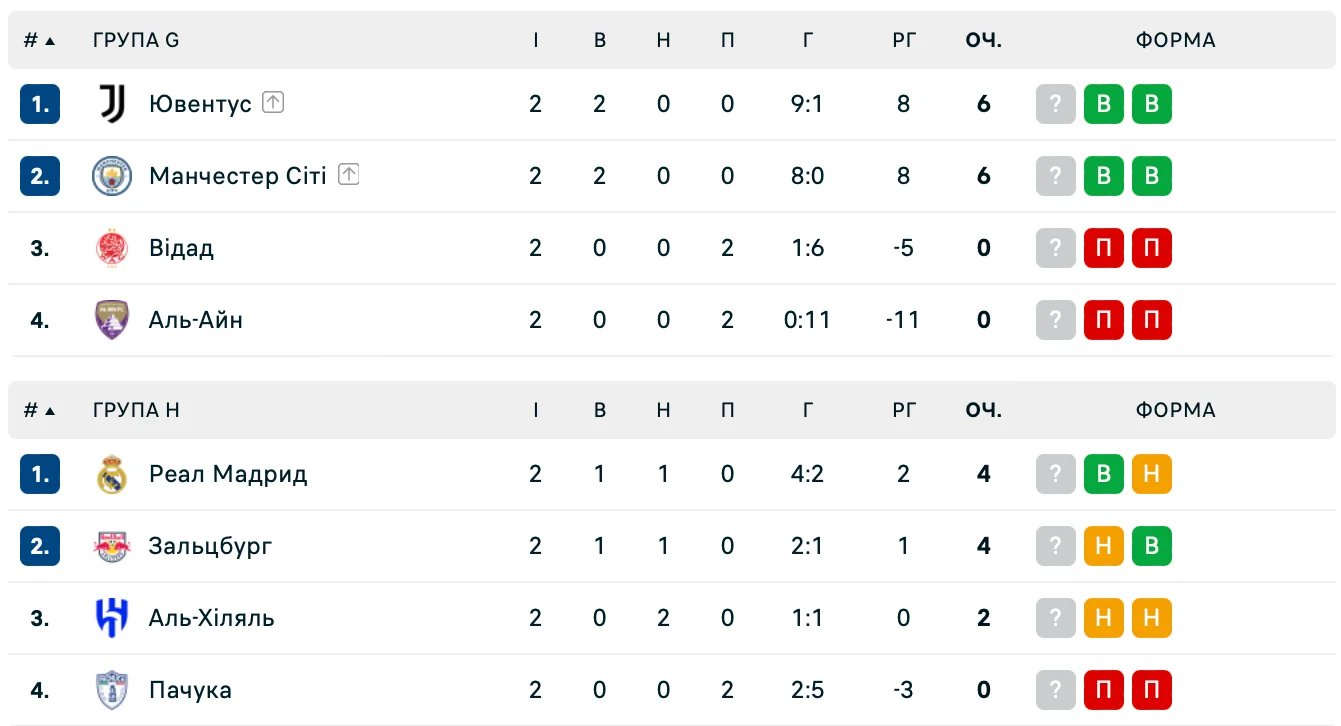The height and width of the screenshot is (726, 1341).
Task: Sort Група G by rank arrow
Action: [50, 41]
